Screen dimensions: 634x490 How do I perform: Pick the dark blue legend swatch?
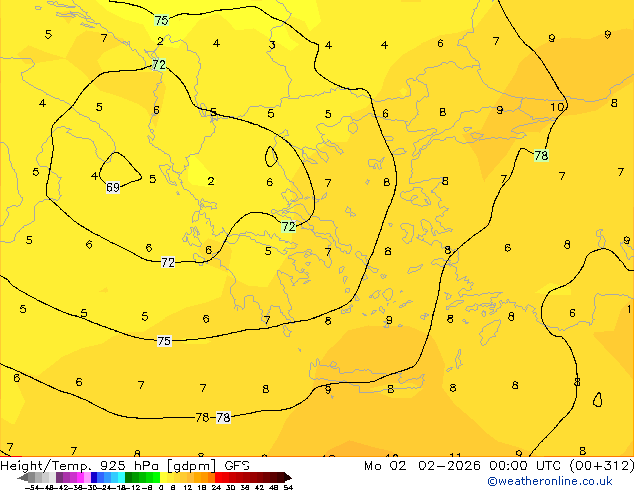(94, 477)
